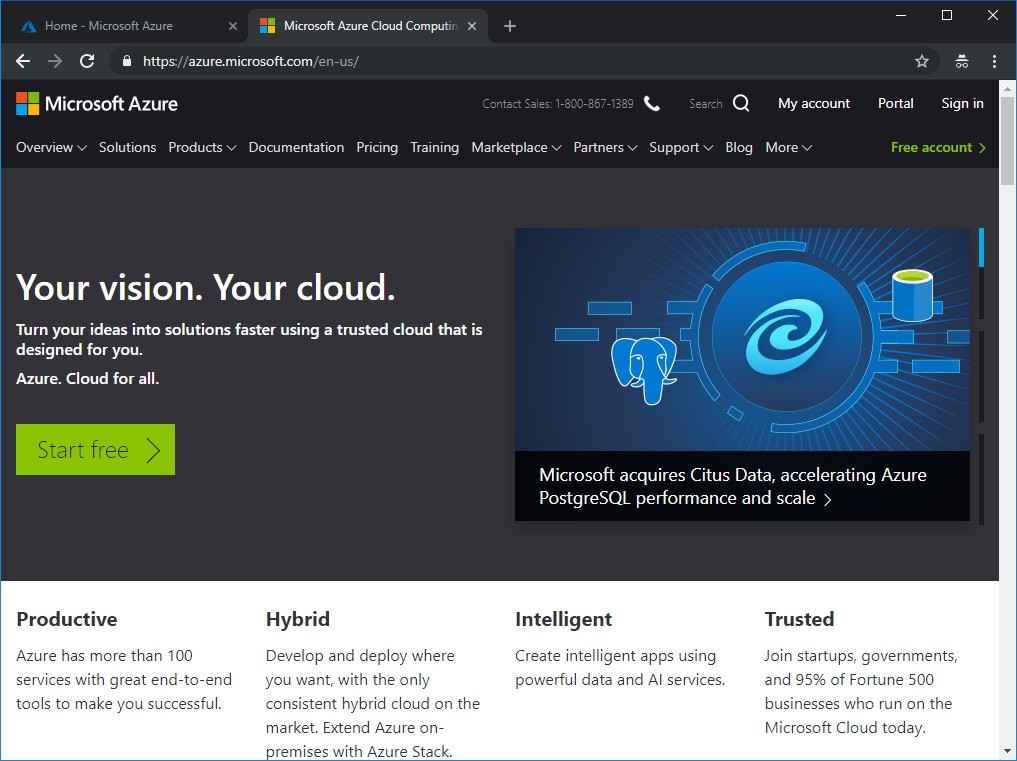This screenshot has width=1017, height=761.
Task: Switch to Home - Microsoft Azure tab
Action: pos(108,26)
